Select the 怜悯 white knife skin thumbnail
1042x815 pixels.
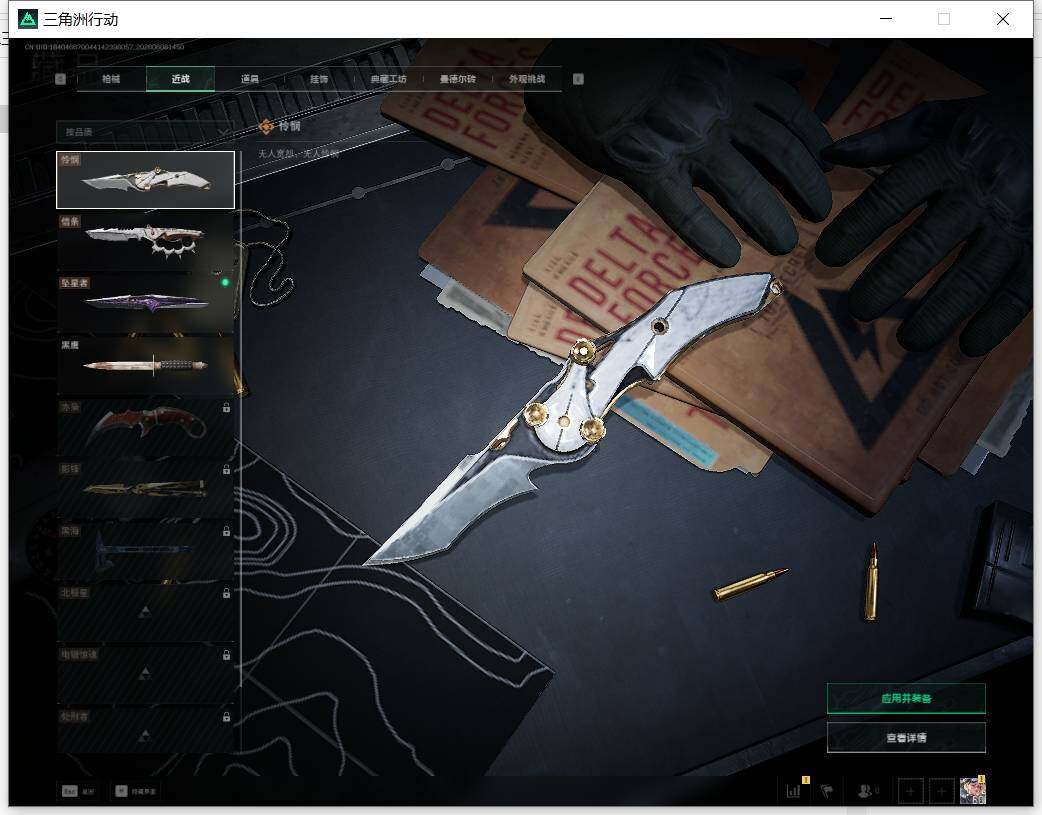tap(146, 179)
